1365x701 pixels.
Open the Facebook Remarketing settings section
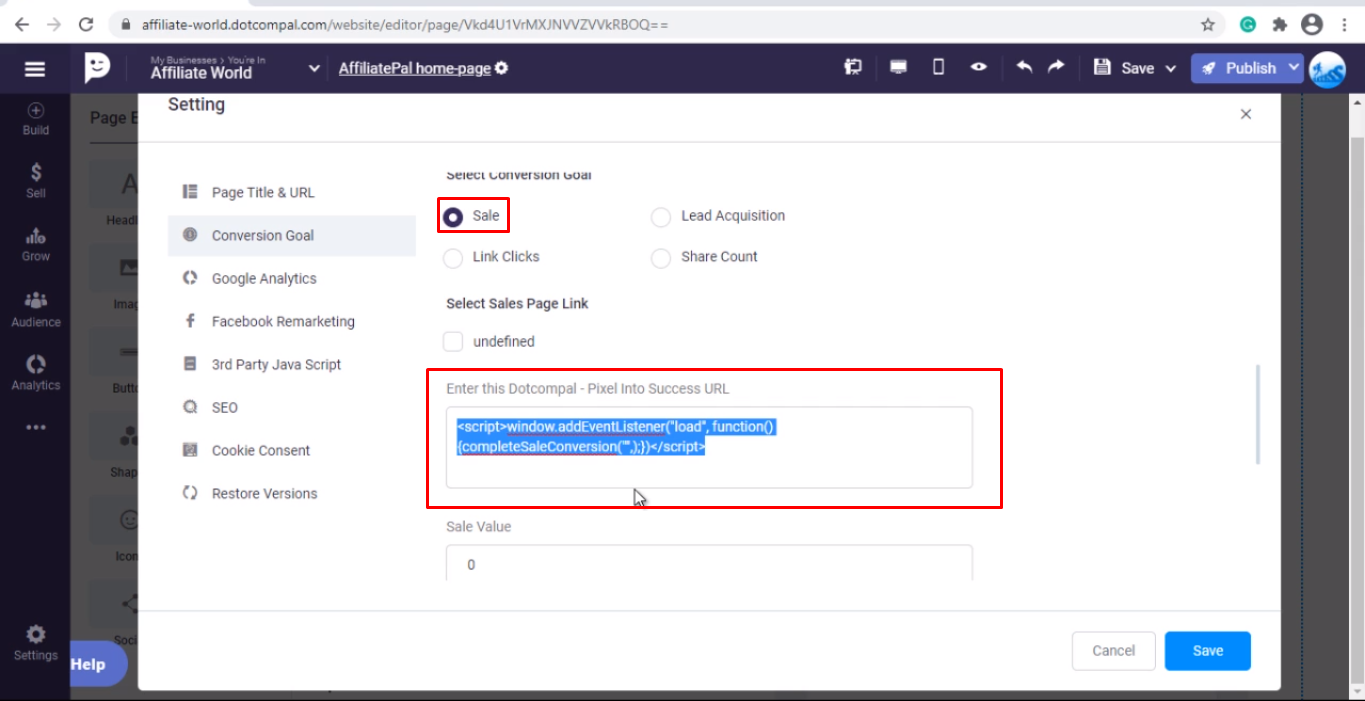(x=292, y=322)
